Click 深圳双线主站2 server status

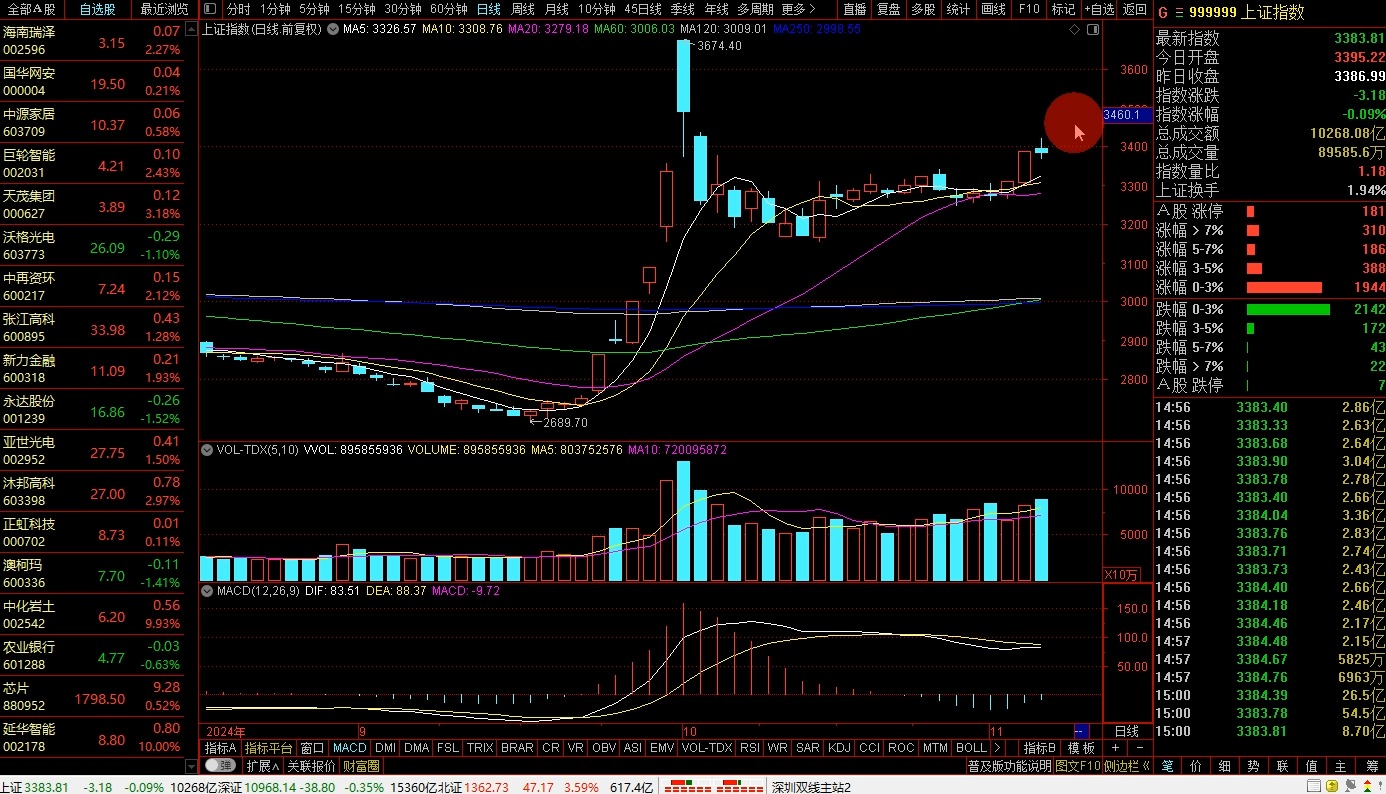pyautogui.click(x=811, y=787)
